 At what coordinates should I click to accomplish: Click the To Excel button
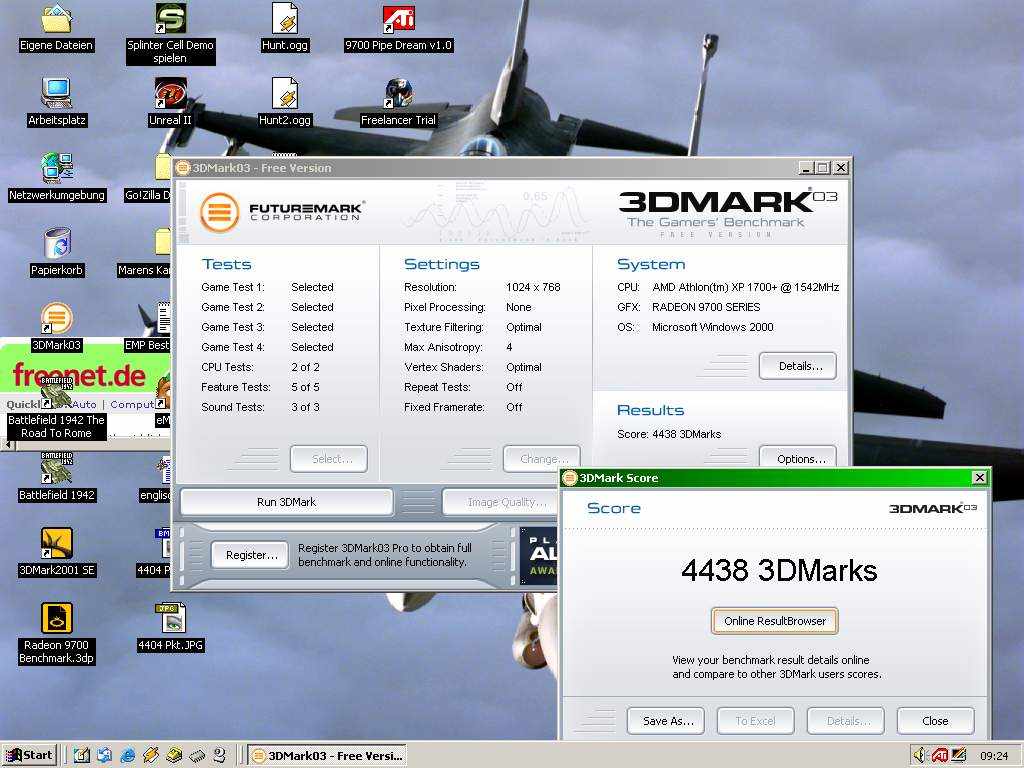[x=756, y=721]
